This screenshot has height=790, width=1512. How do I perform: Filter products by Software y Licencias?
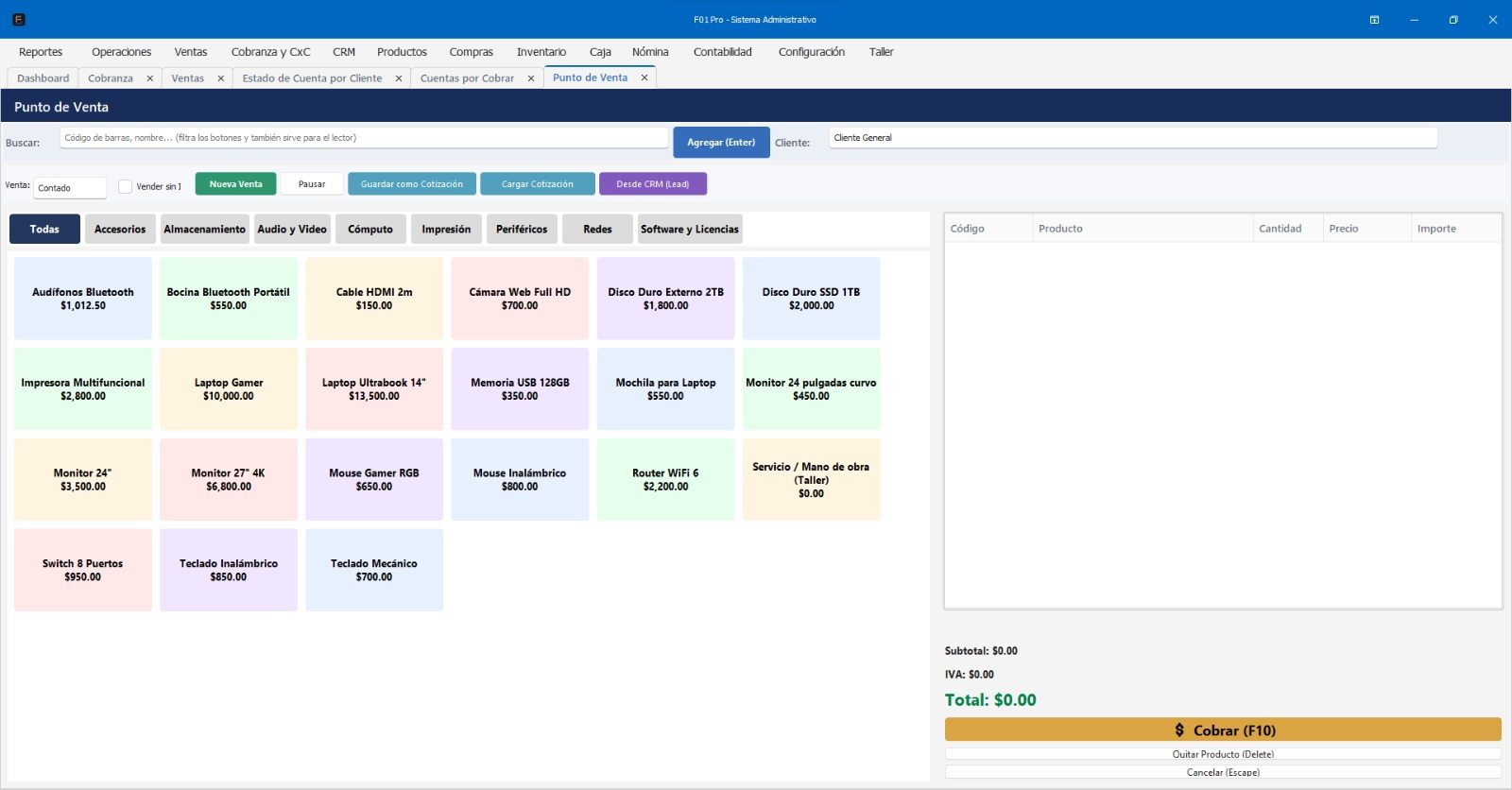[690, 229]
